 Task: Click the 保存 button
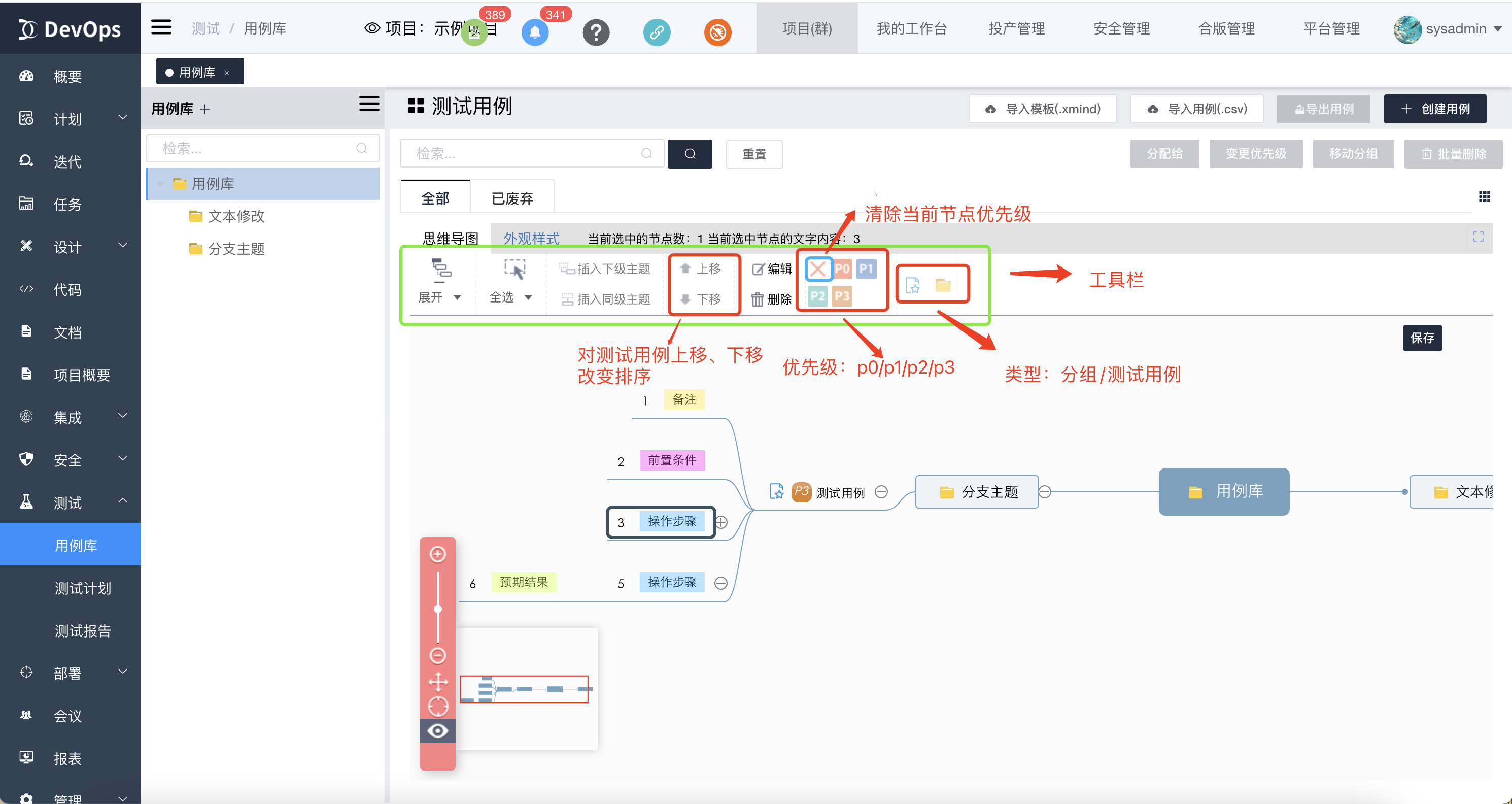tap(1422, 338)
